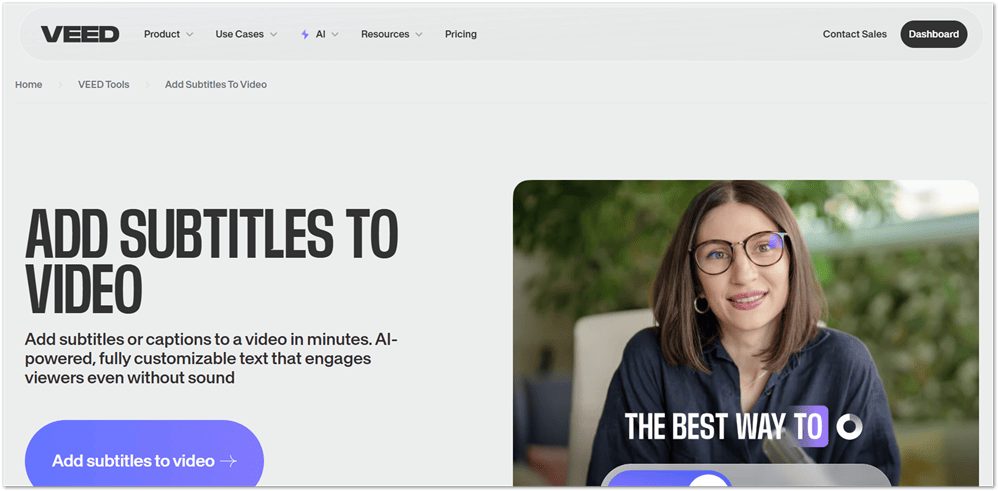Open the AI menu
Screen dimensions: 998x491
coord(320,34)
